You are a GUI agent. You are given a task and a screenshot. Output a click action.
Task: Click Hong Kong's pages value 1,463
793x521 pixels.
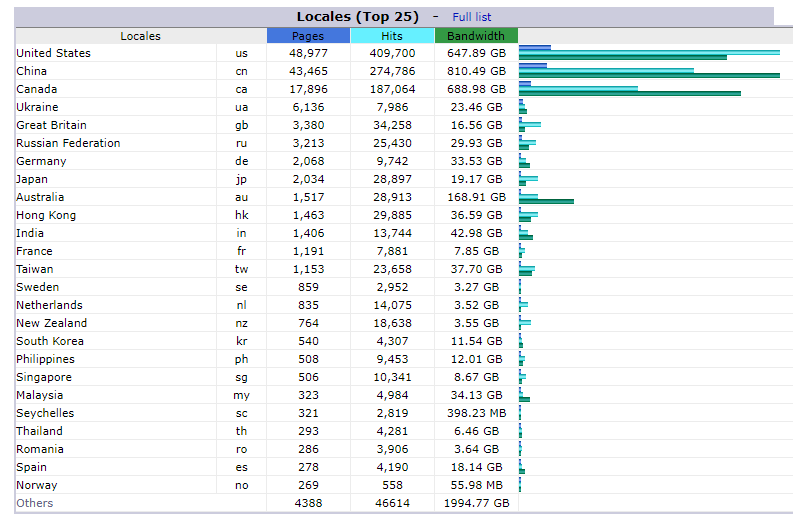308,216
